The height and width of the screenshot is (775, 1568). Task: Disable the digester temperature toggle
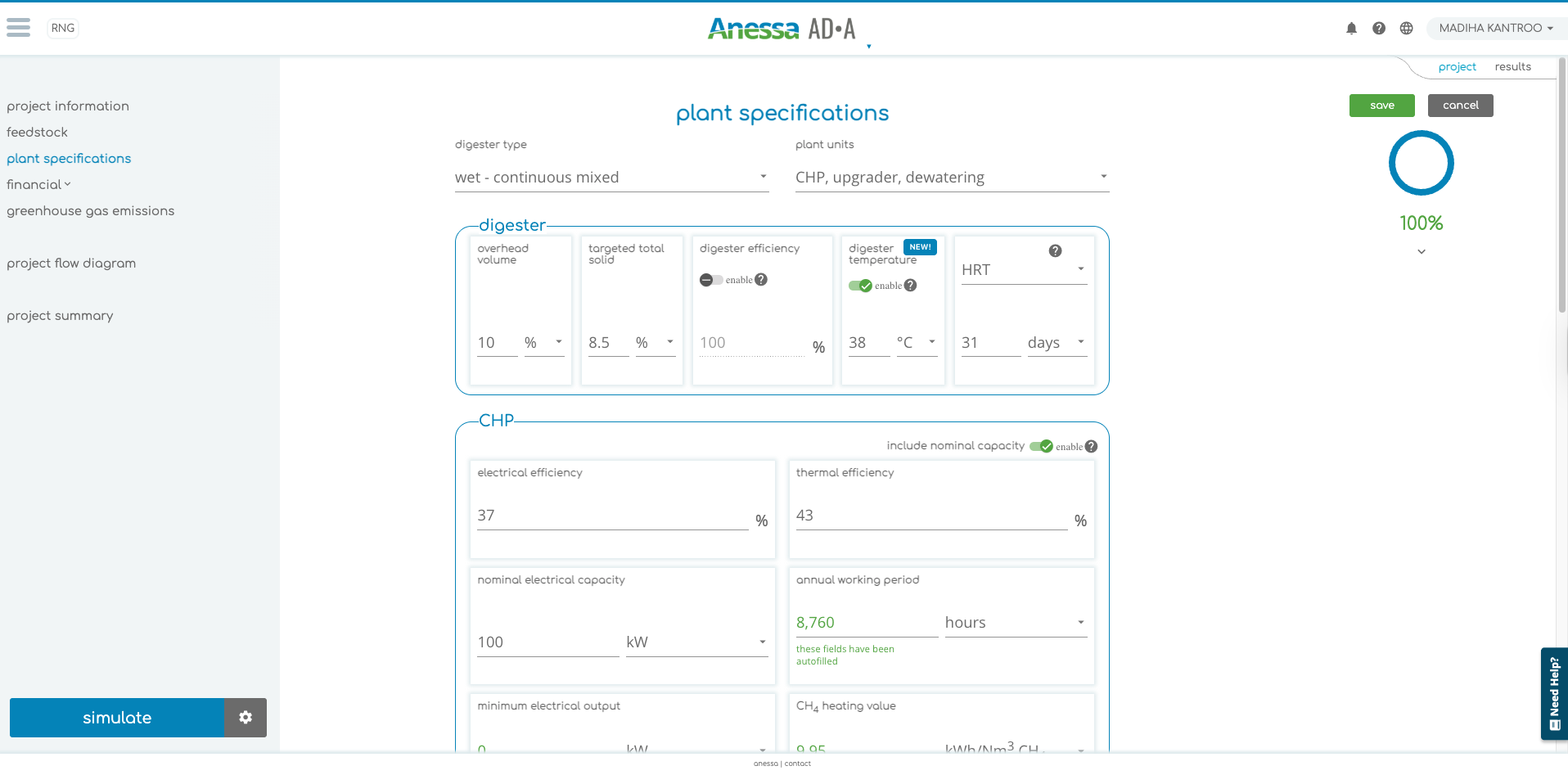click(860, 286)
